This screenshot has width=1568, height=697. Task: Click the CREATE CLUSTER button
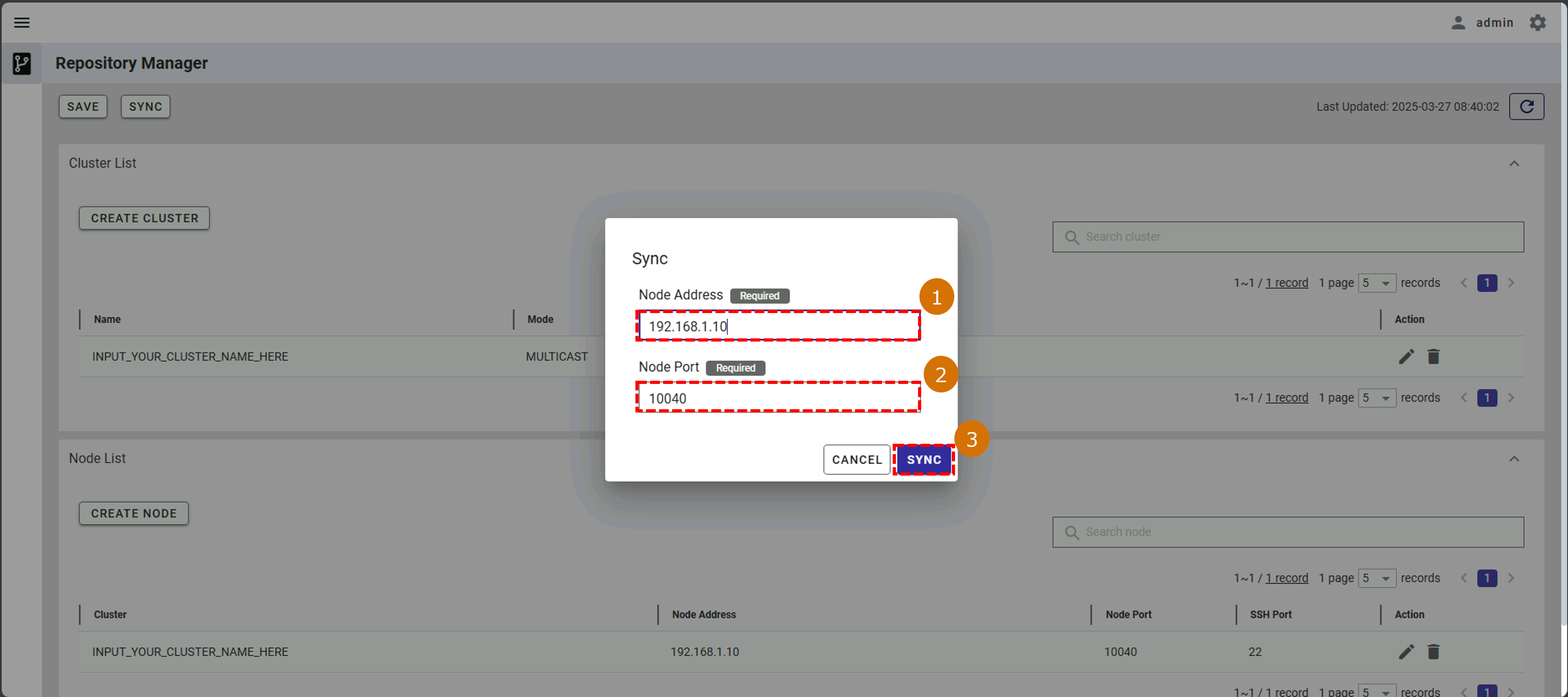(144, 218)
